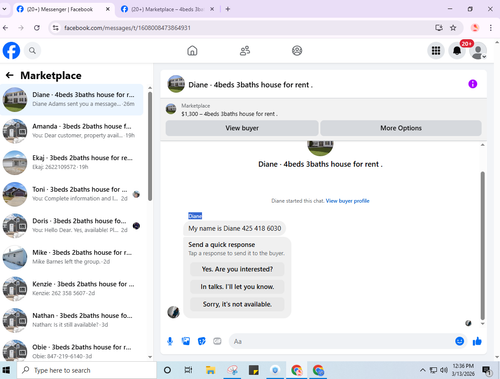Open File Explorer from taskbar
Image resolution: width=500 pixels, height=379 pixels.
click(210, 370)
